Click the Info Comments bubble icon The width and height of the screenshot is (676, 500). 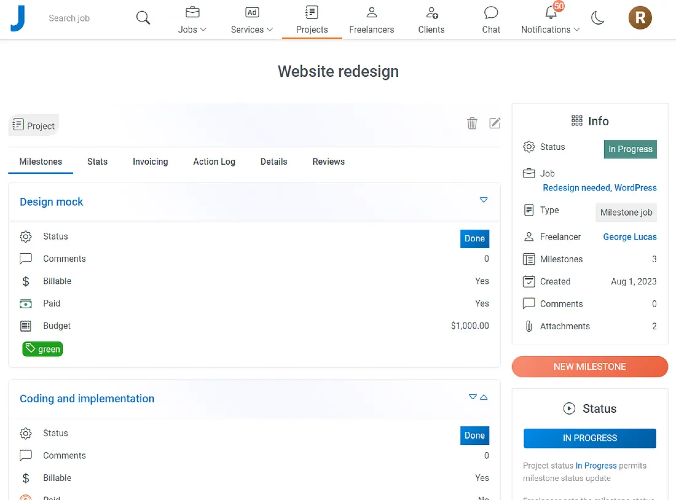coord(529,303)
